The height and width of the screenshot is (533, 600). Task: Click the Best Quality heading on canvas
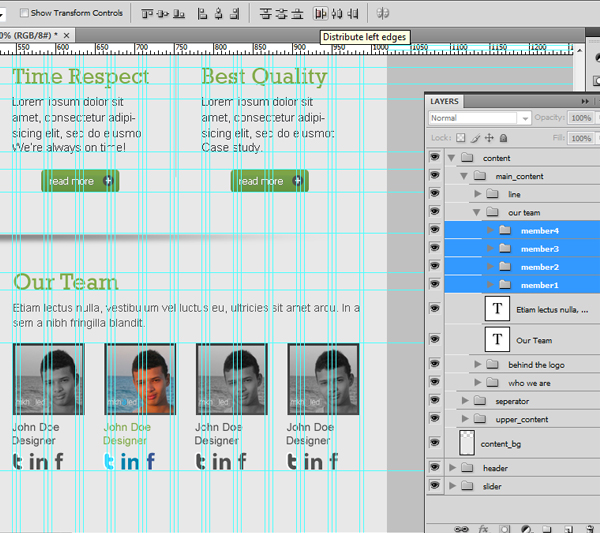point(264,76)
